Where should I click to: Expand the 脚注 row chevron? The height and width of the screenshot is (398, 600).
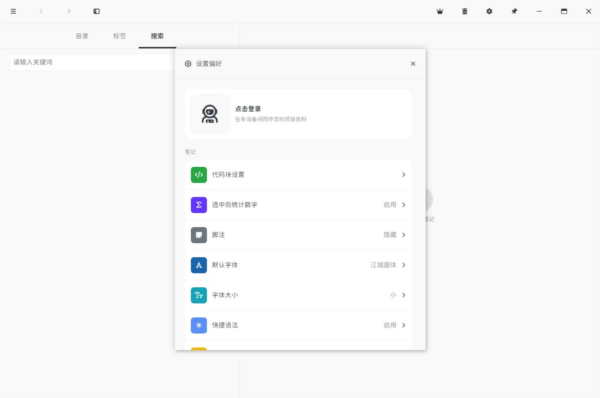point(404,235)
